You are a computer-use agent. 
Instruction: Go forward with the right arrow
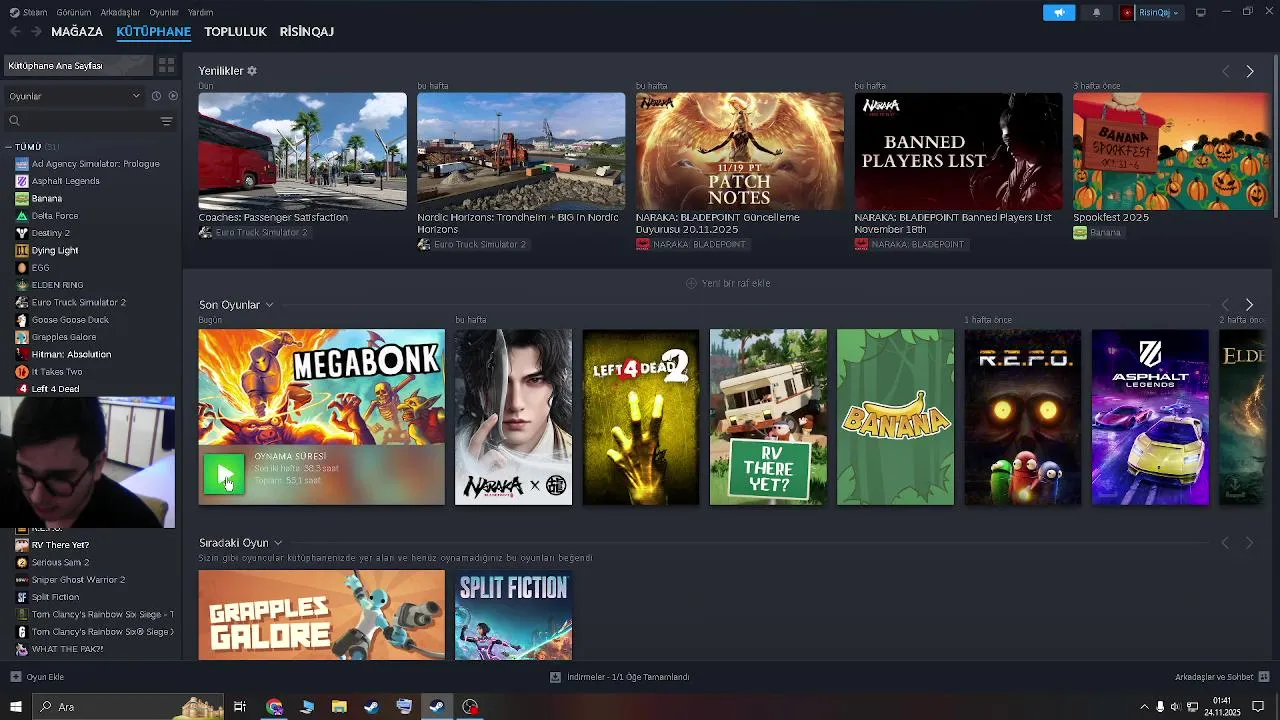(x=36, y=31)
